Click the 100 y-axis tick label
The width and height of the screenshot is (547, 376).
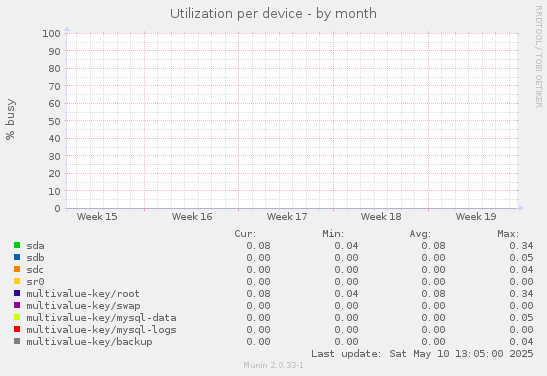[x=52, y=33]
